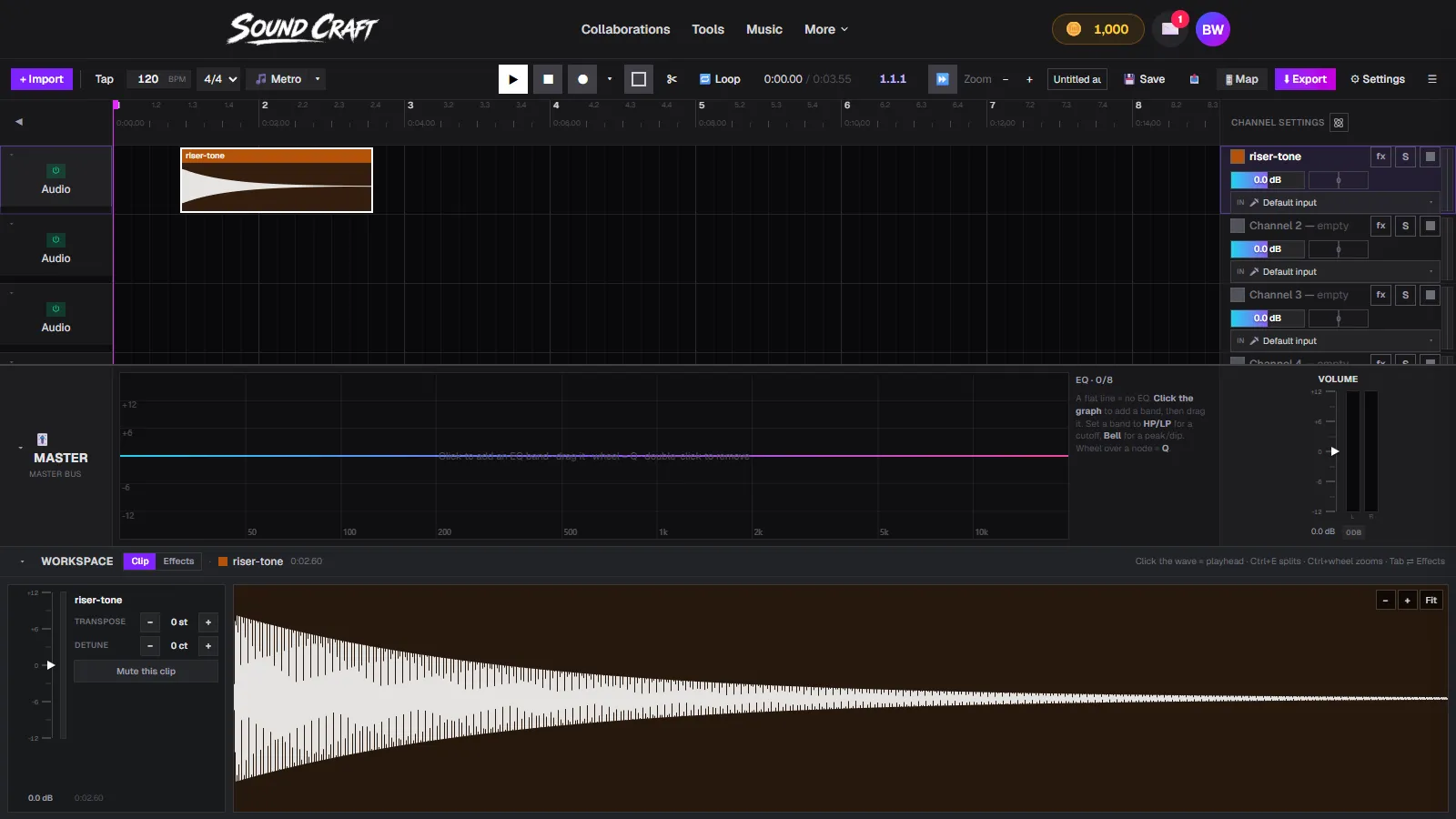Switch to the Clip tab
The height and width of the screenshot is (819, 1456).
click(140, 561)
